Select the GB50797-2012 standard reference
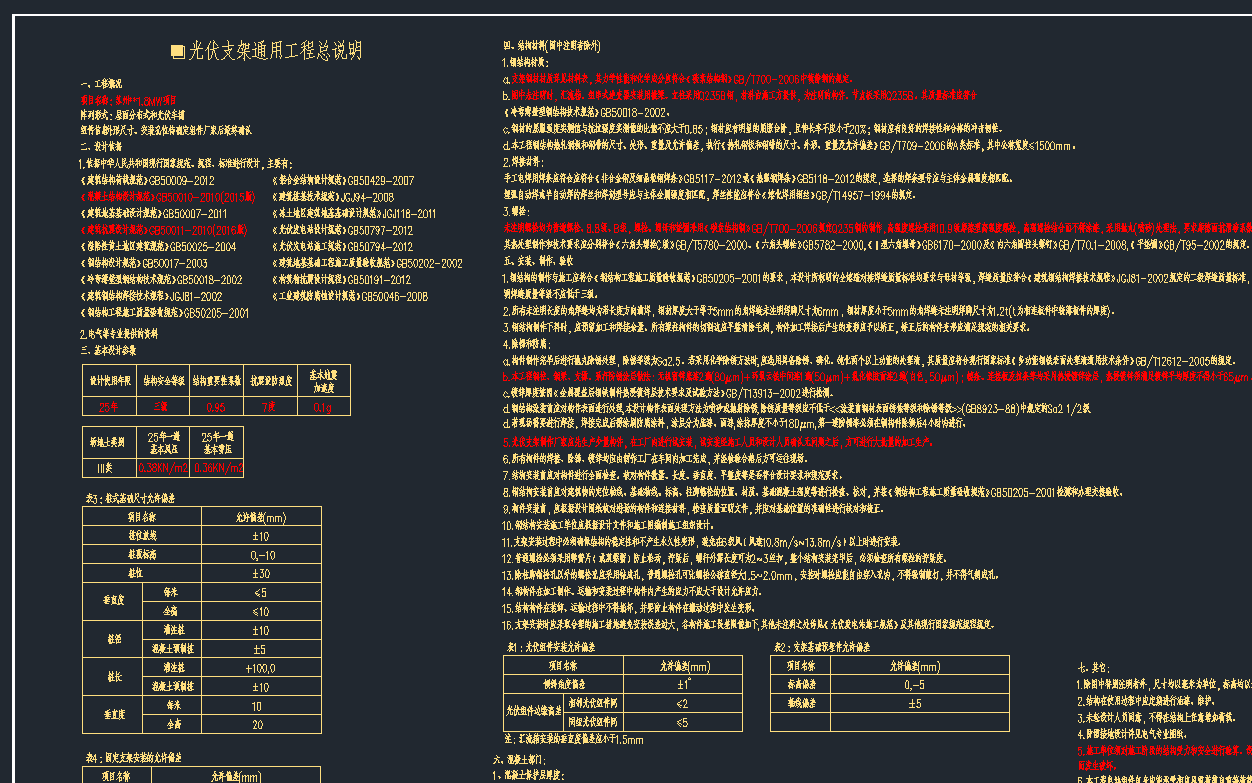 pyautogui.click(x=379, y=230)
